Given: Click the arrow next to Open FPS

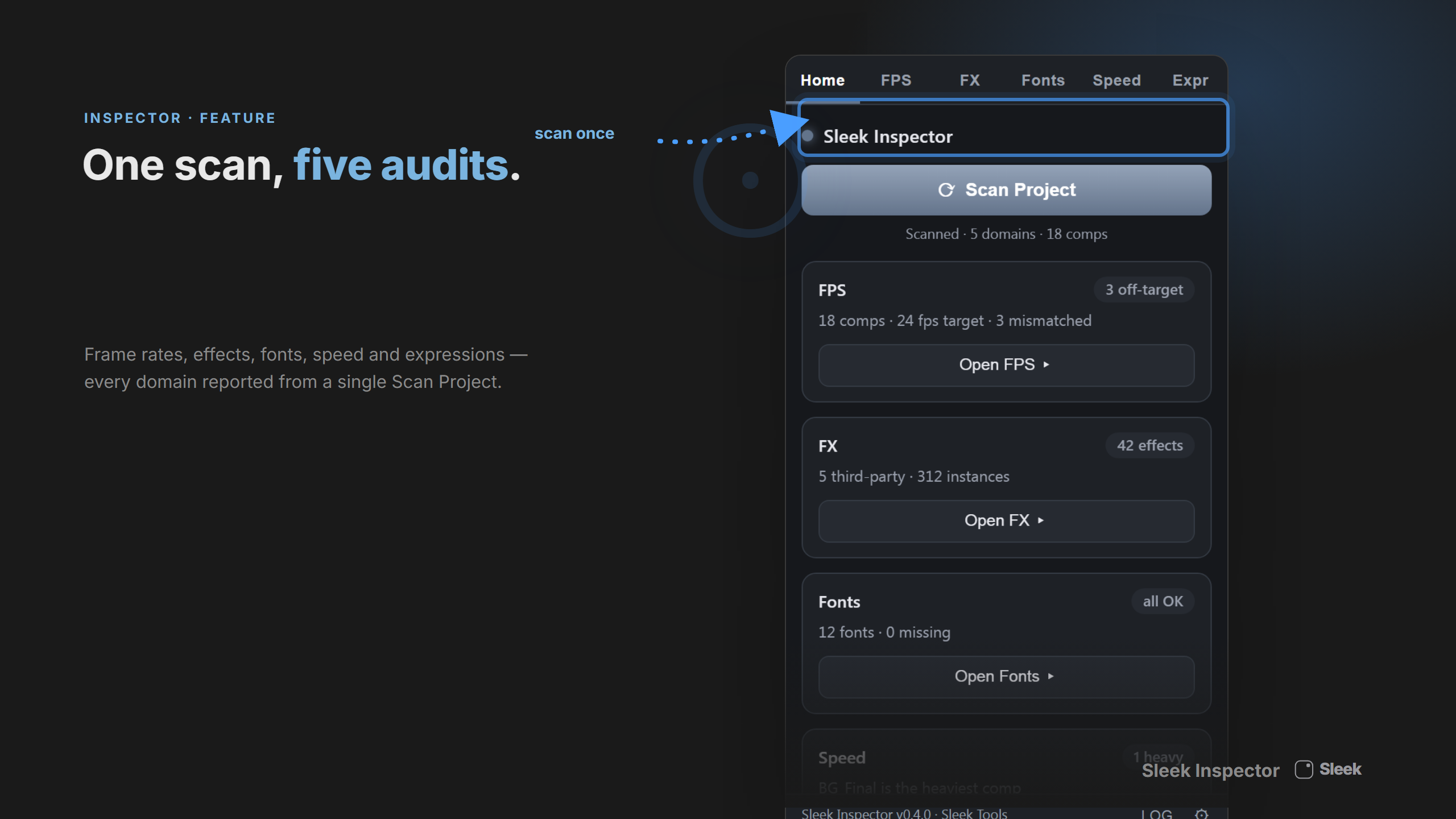Looking at the screenshot, I should tap(1046, 365).
